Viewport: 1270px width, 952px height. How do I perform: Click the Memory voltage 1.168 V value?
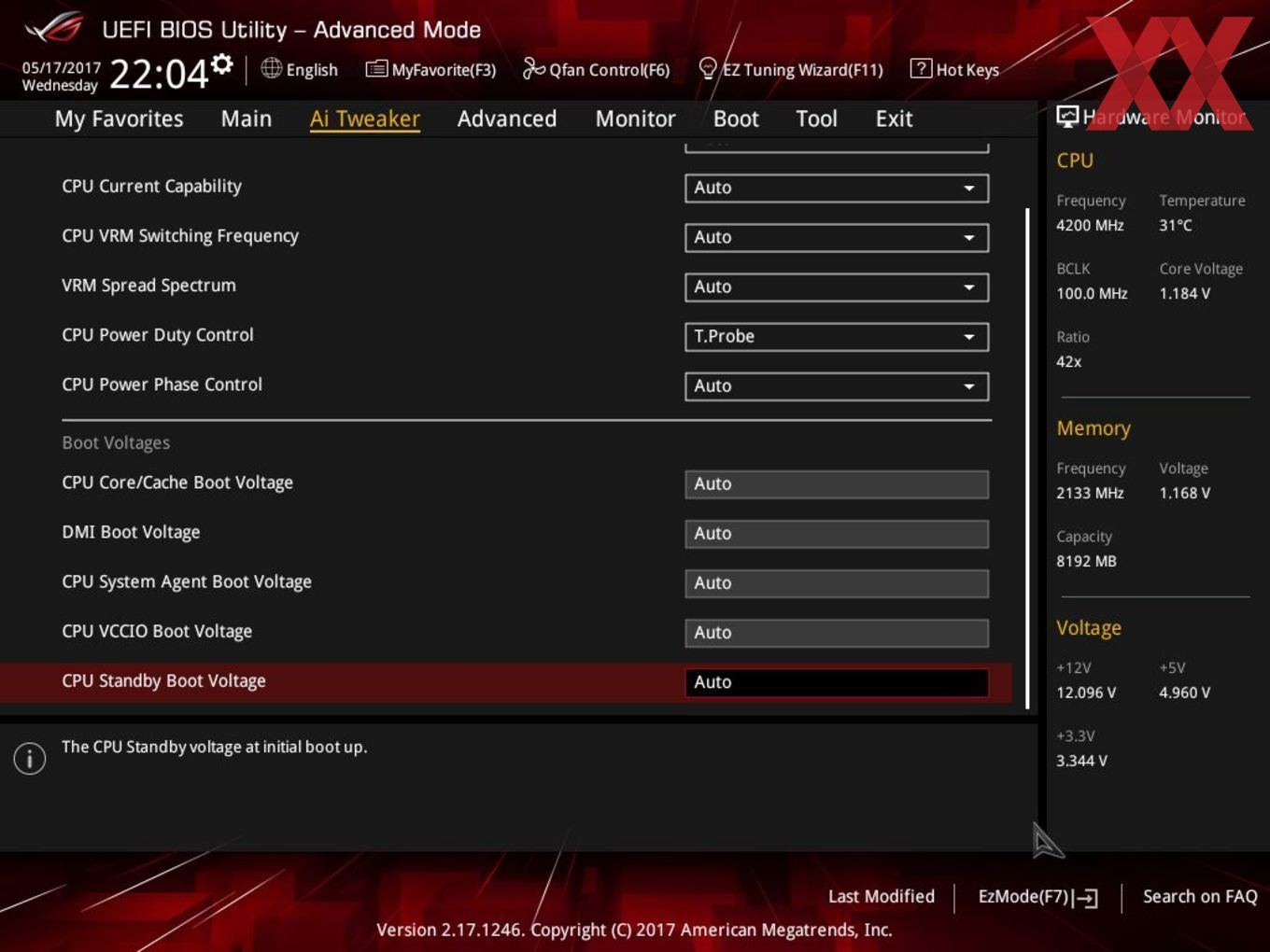pyautogui.click(x=1184, y=493)
